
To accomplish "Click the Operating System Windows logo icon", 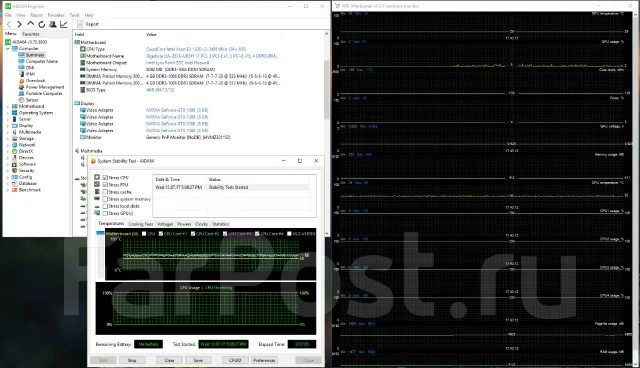I will click(15, 113).
